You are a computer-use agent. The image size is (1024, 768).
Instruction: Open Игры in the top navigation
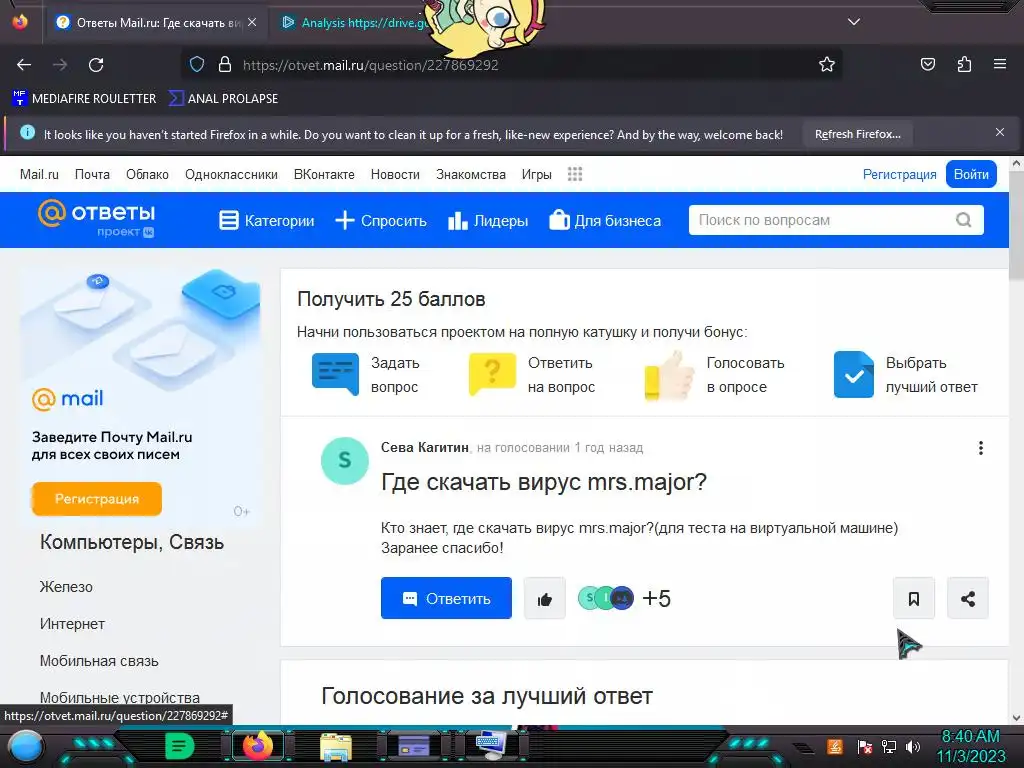click(x=536, y=174)
